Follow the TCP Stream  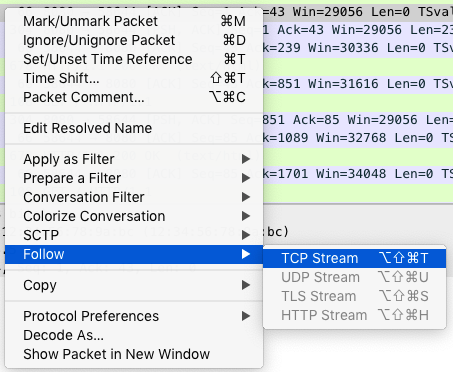pos(355,258)
